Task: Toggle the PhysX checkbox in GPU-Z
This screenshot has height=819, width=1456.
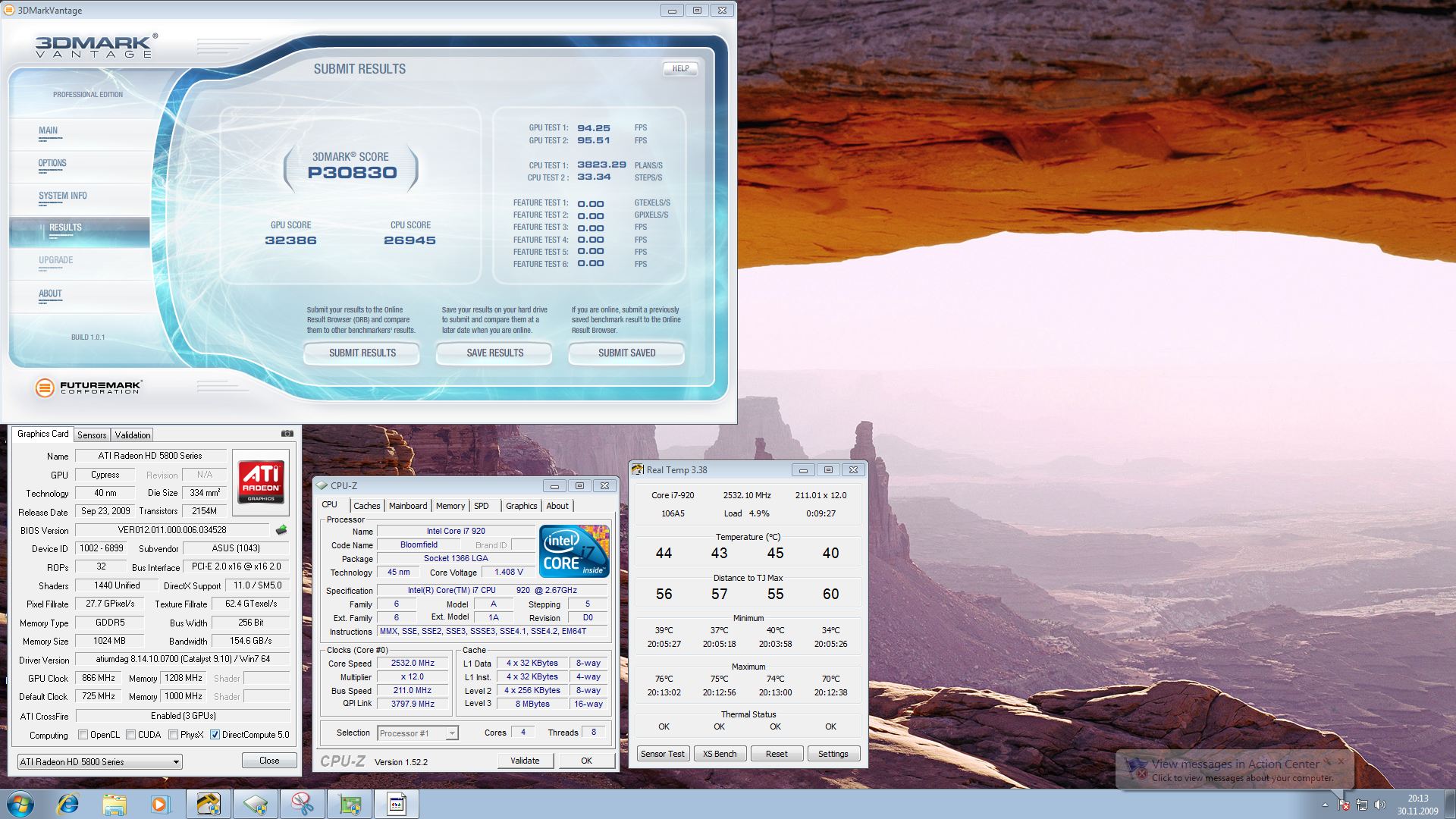Action: tap(173, 735)
